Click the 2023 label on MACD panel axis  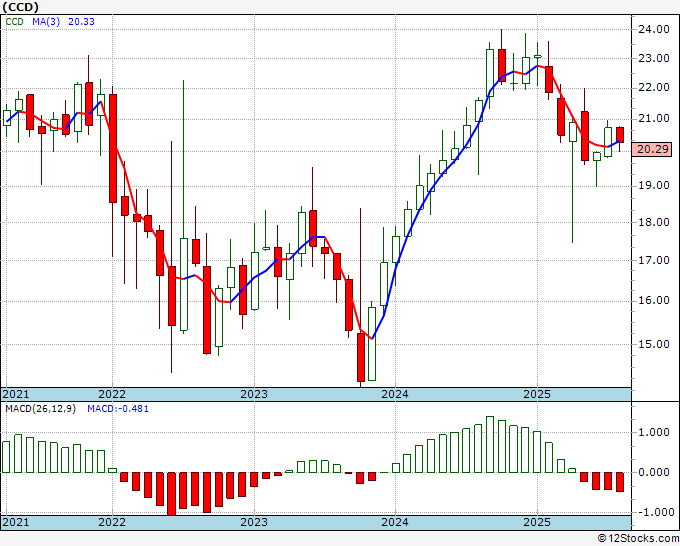point(254,522)
